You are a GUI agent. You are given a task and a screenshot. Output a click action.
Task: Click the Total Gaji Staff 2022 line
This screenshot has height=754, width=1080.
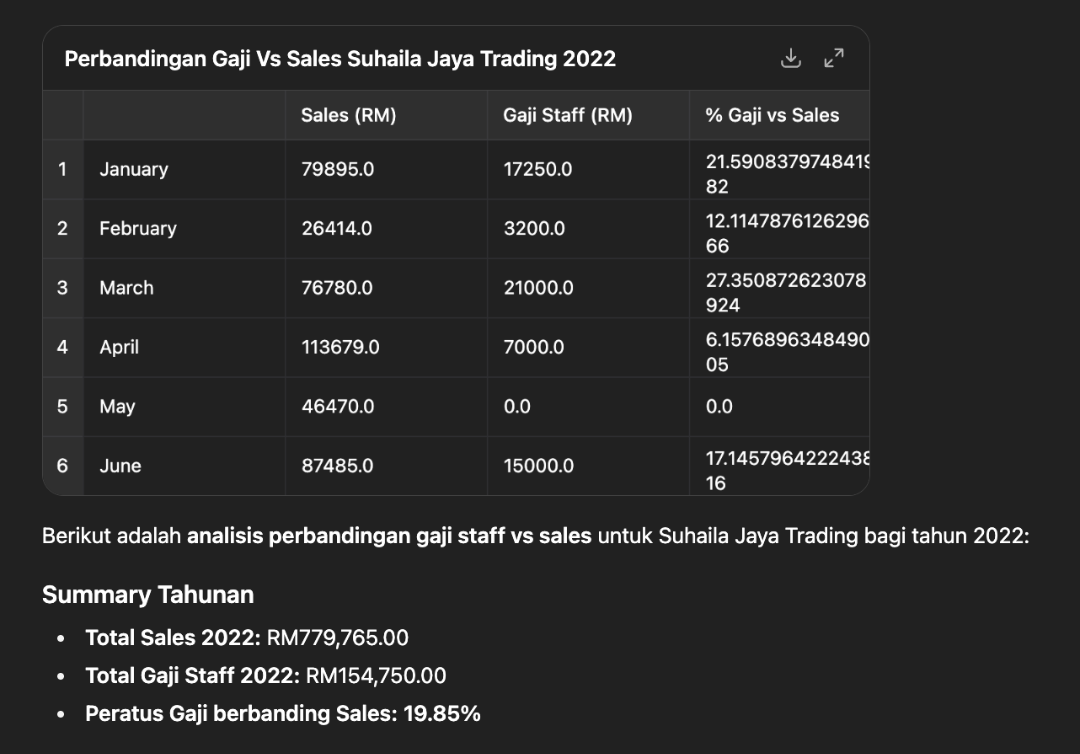point(265,676)
